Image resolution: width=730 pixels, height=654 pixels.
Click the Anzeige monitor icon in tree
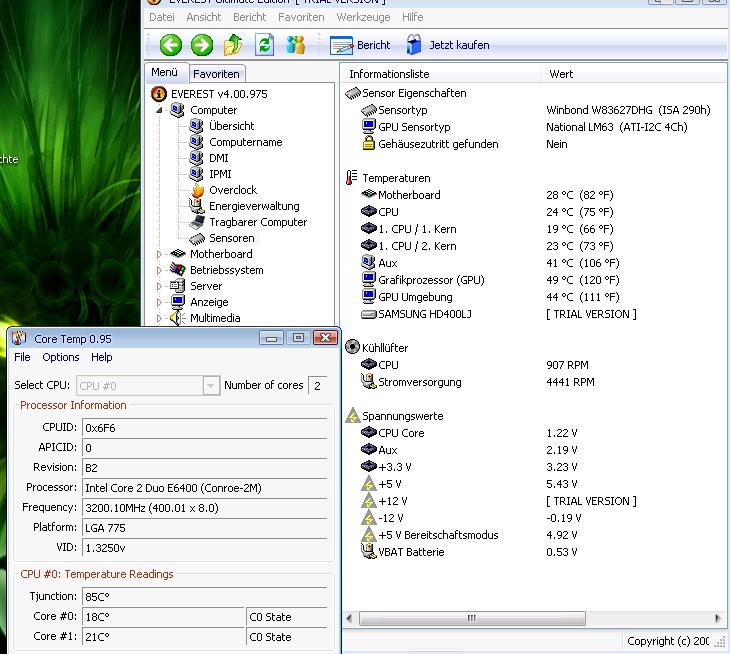pos(177,302)
